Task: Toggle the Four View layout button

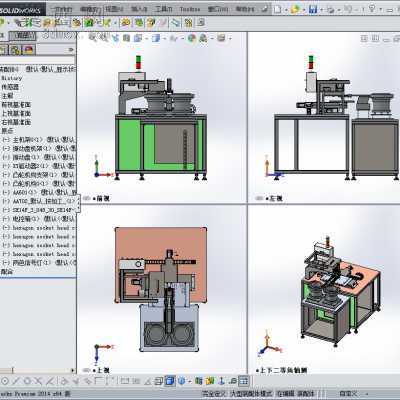Action: pos(244,381)
